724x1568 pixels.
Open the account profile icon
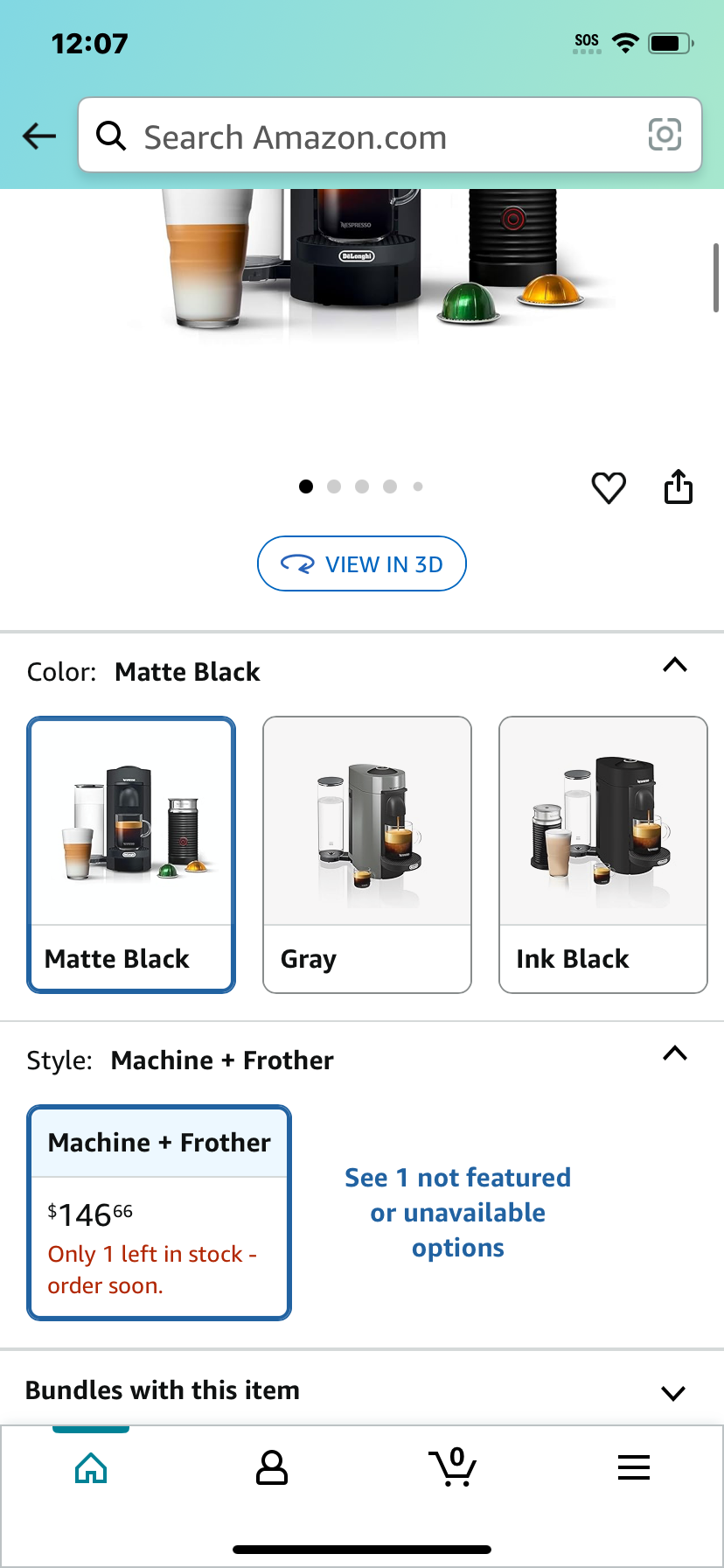(272, 1467)
